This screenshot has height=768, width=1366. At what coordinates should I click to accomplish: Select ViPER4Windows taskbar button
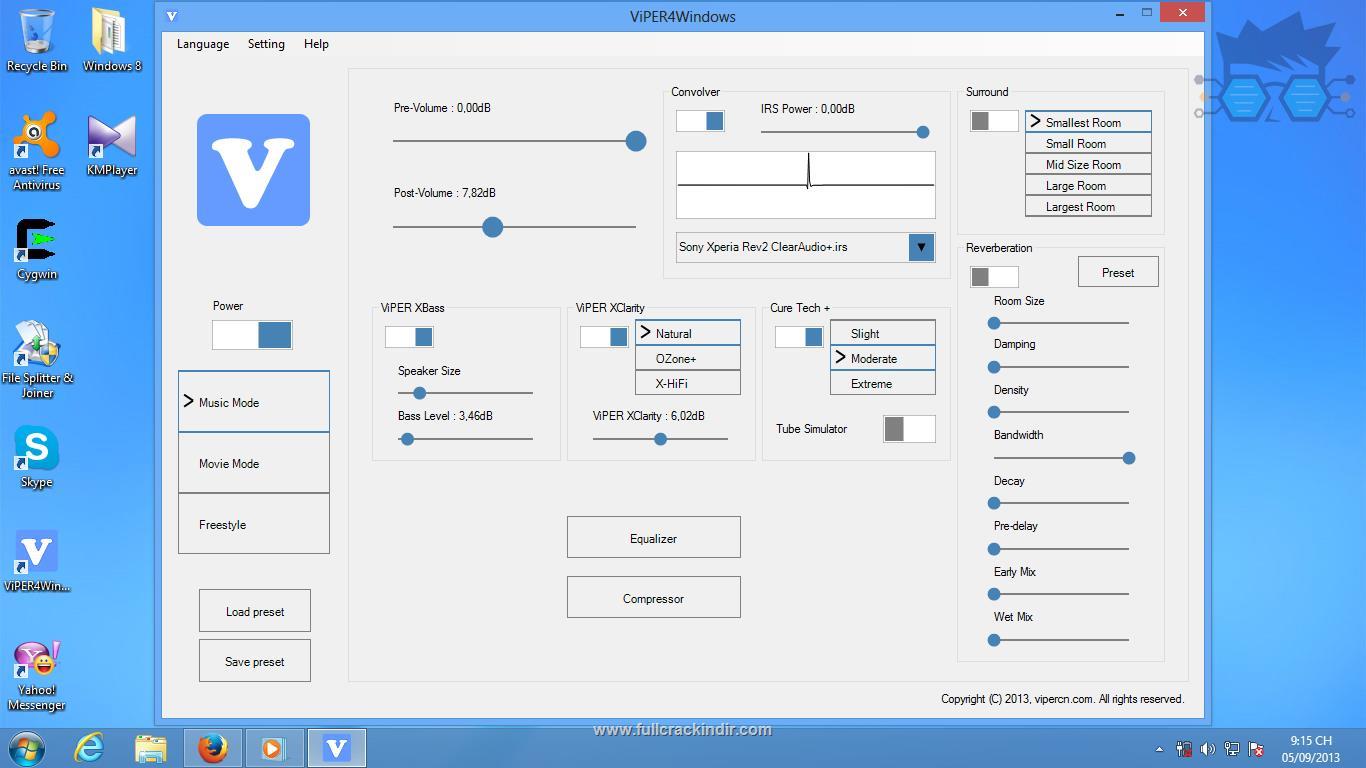point(336,748)
